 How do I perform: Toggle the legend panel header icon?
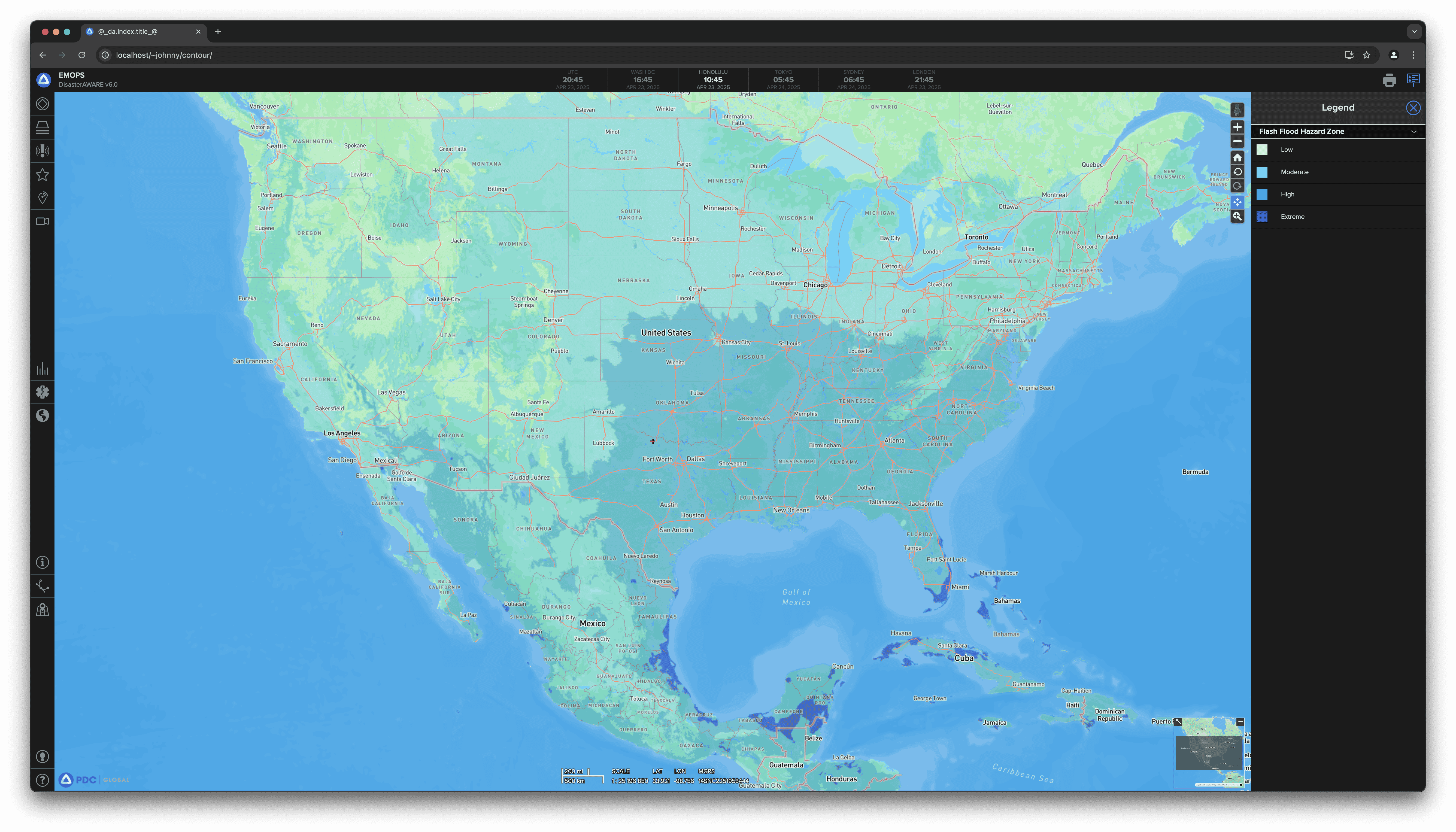1413,80
